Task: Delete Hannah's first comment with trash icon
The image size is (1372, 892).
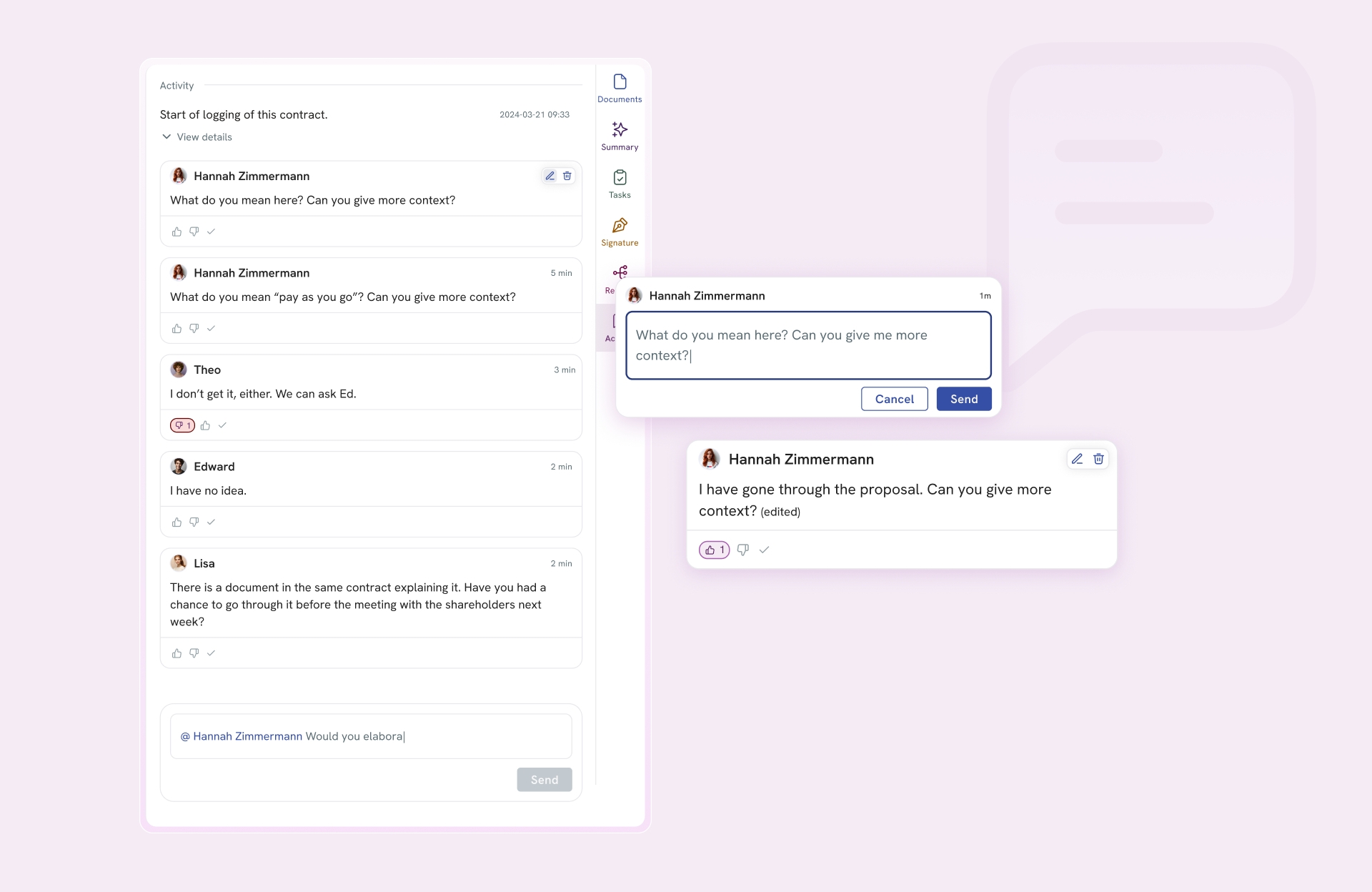Action: point(567,176)
